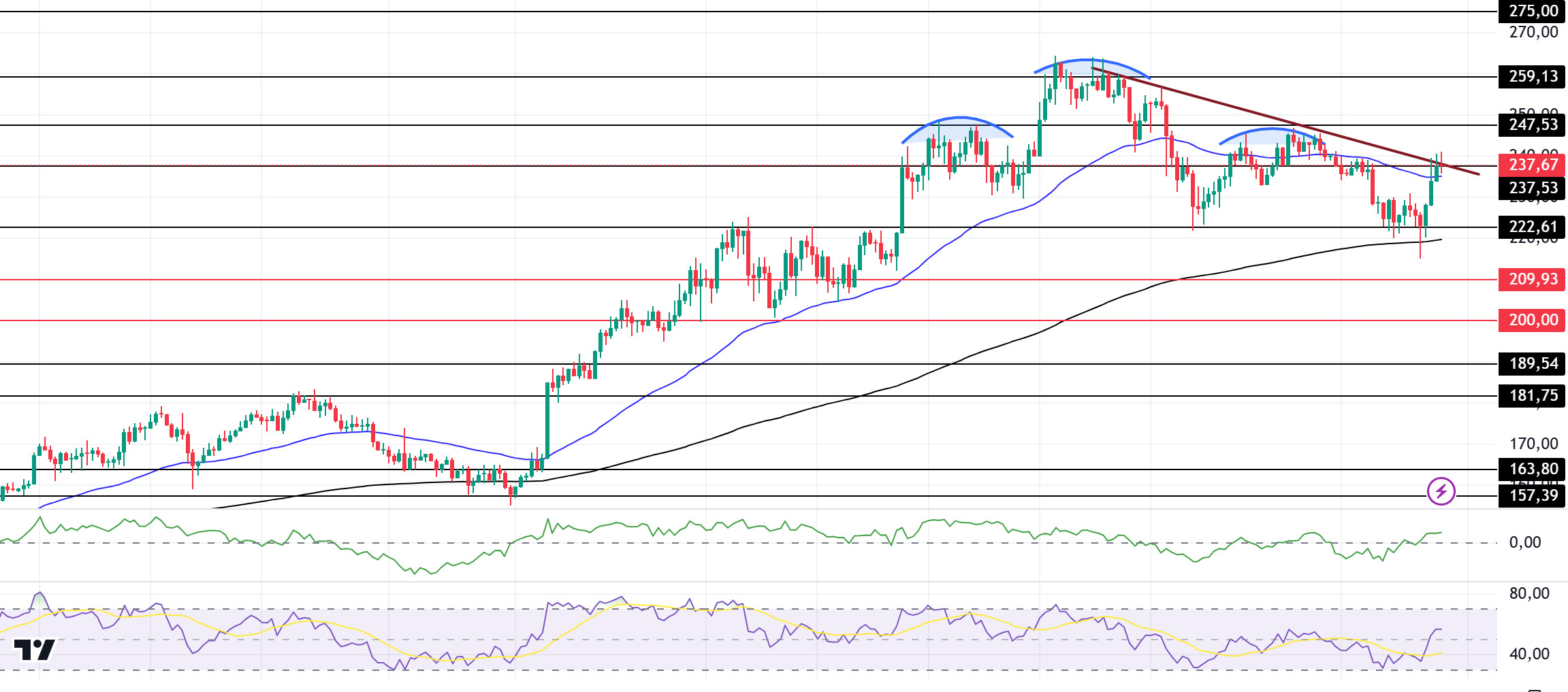Click the TradingView logo
This screenshot has width=1568, height=692.
tap(35, 650)
